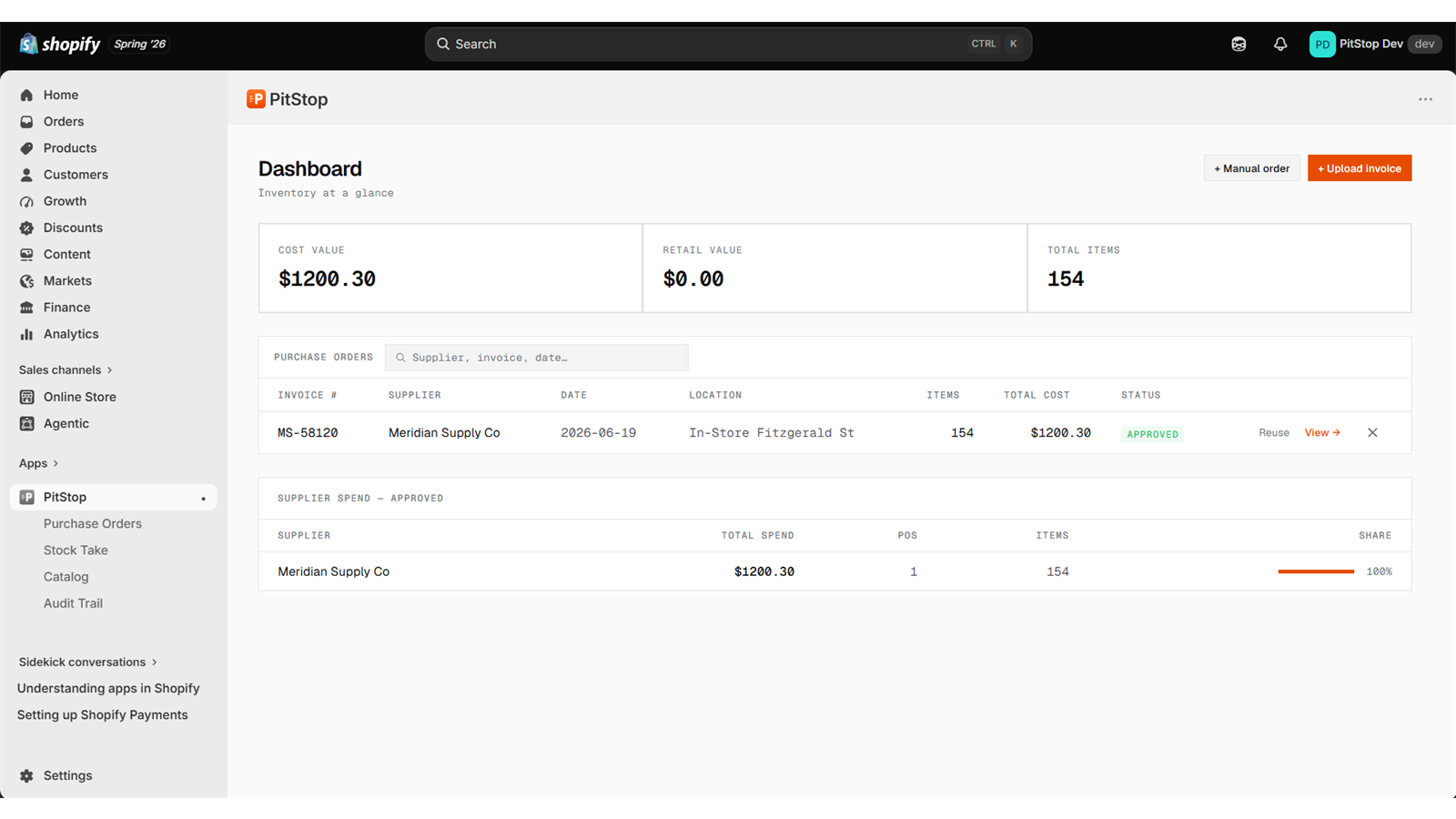Screen dimensions: 1456x819
Task: Click invoice number MS-58120
Action: (x=308, y=432)
